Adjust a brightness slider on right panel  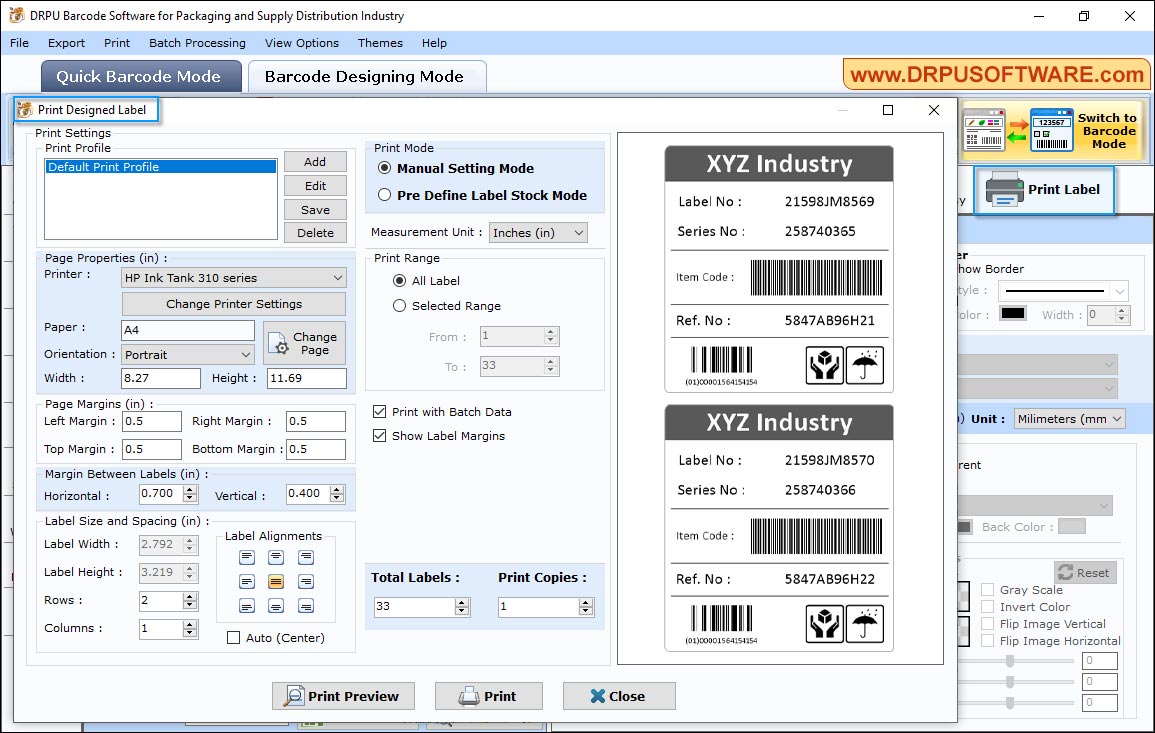coord(1009,660)
